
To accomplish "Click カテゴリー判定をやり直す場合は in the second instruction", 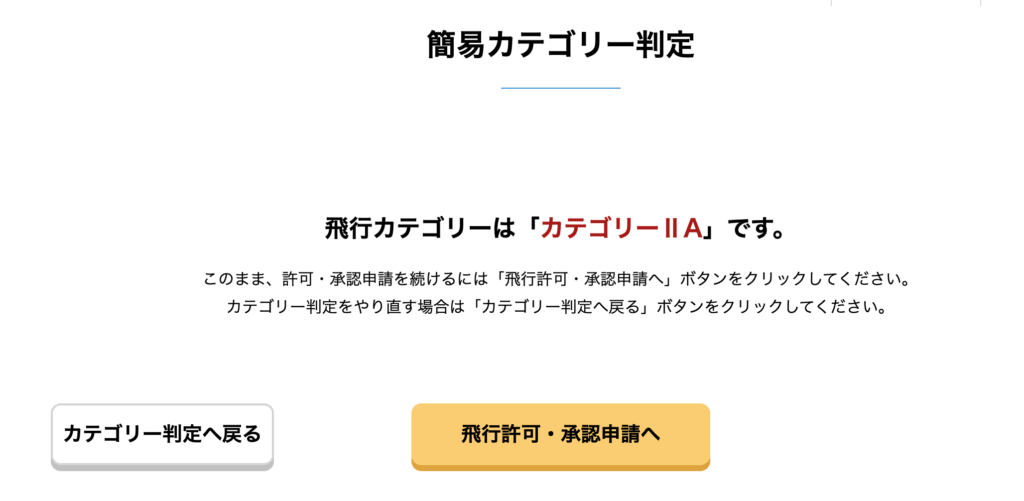I will tap(347, 306).
